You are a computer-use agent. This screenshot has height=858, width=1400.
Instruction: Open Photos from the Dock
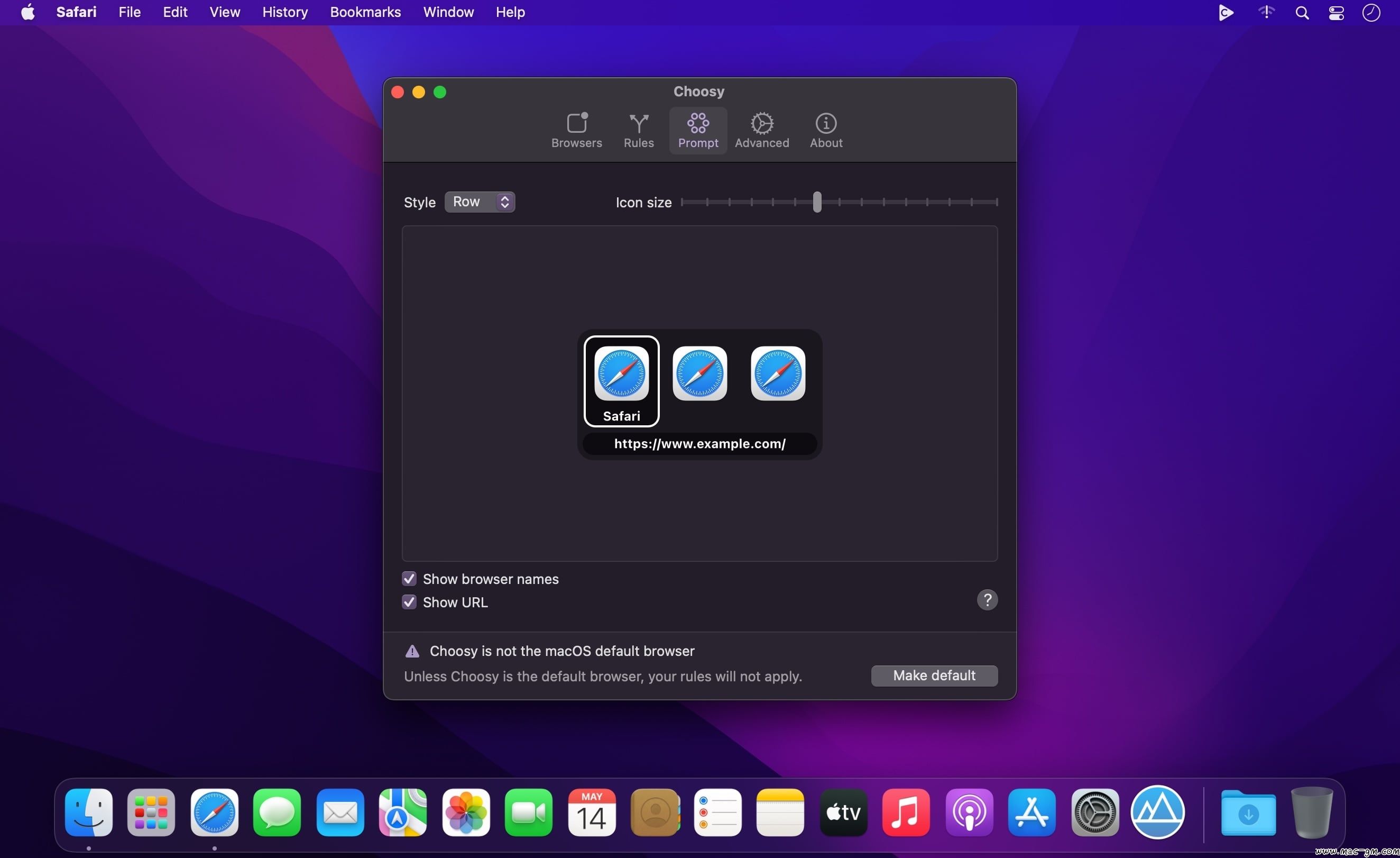466,812
